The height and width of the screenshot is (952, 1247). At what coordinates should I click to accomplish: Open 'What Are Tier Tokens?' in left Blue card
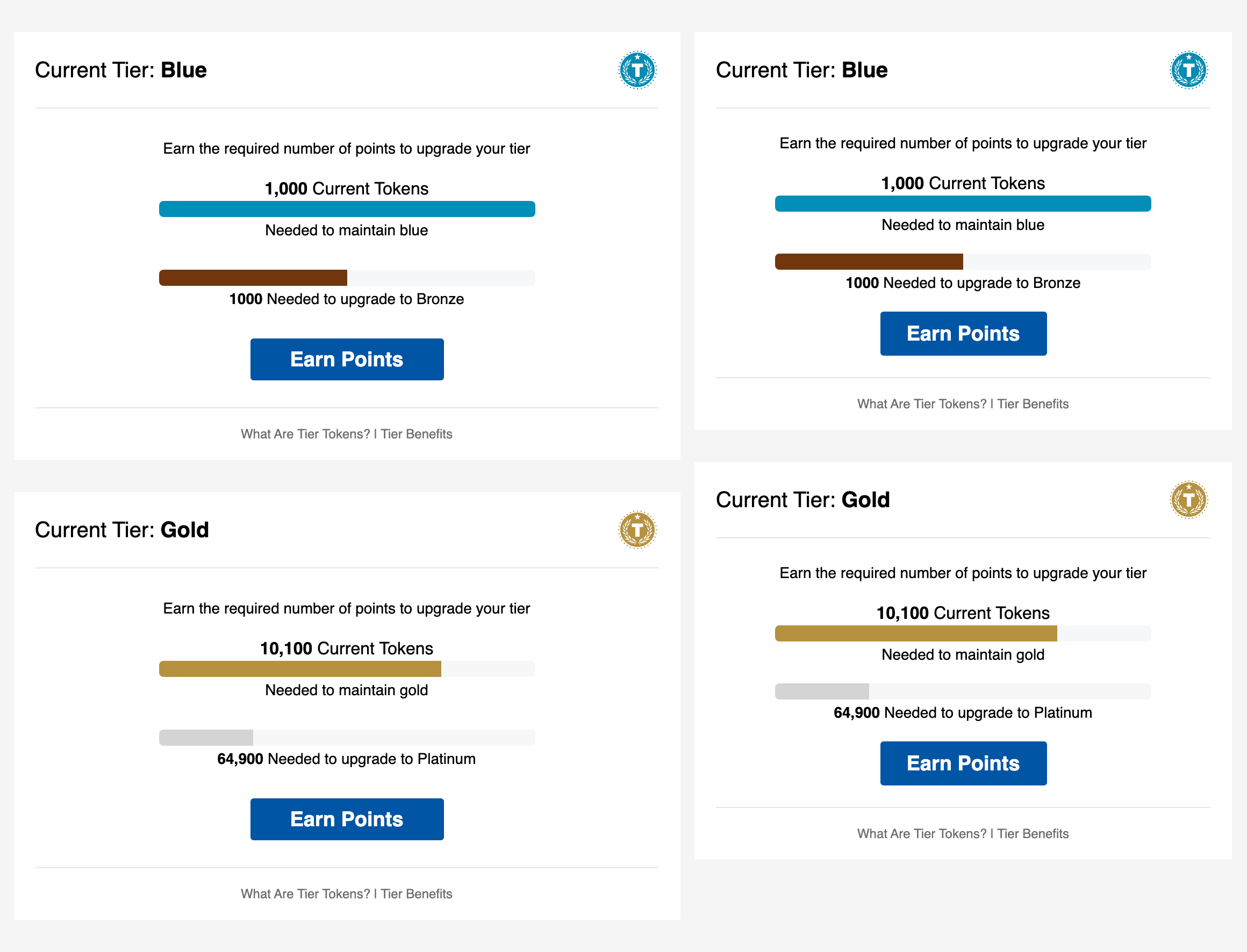click(x=305, y=434)
